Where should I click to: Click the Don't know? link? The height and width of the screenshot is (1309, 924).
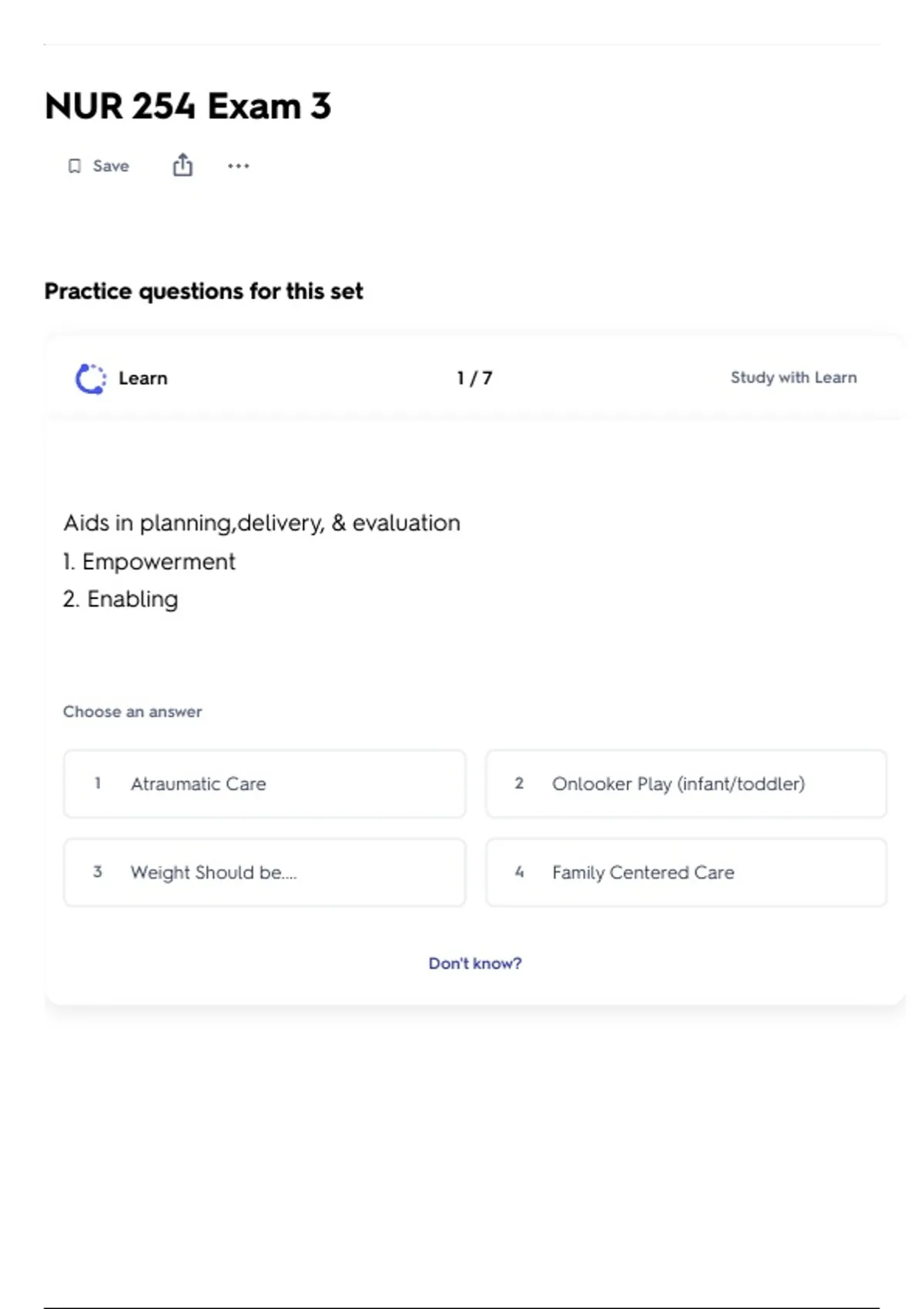[x=475, y=963]
